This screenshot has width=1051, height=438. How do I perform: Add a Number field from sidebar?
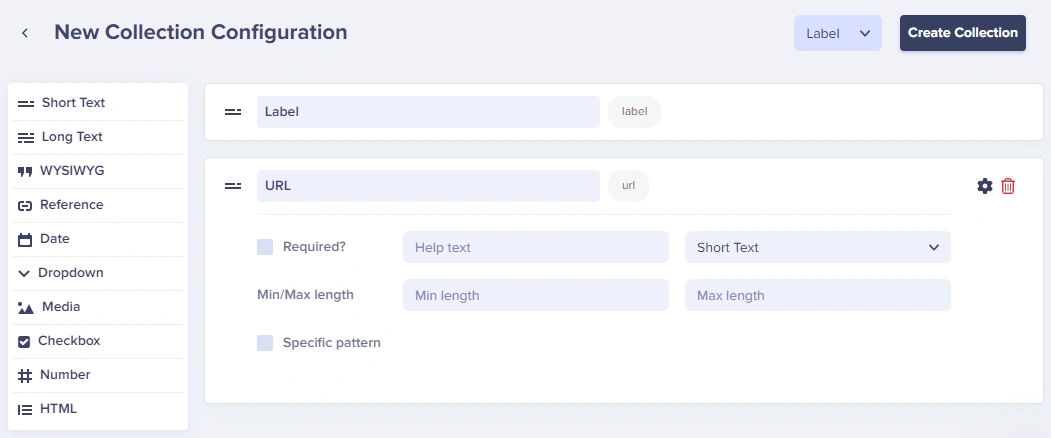click(65, 375)
